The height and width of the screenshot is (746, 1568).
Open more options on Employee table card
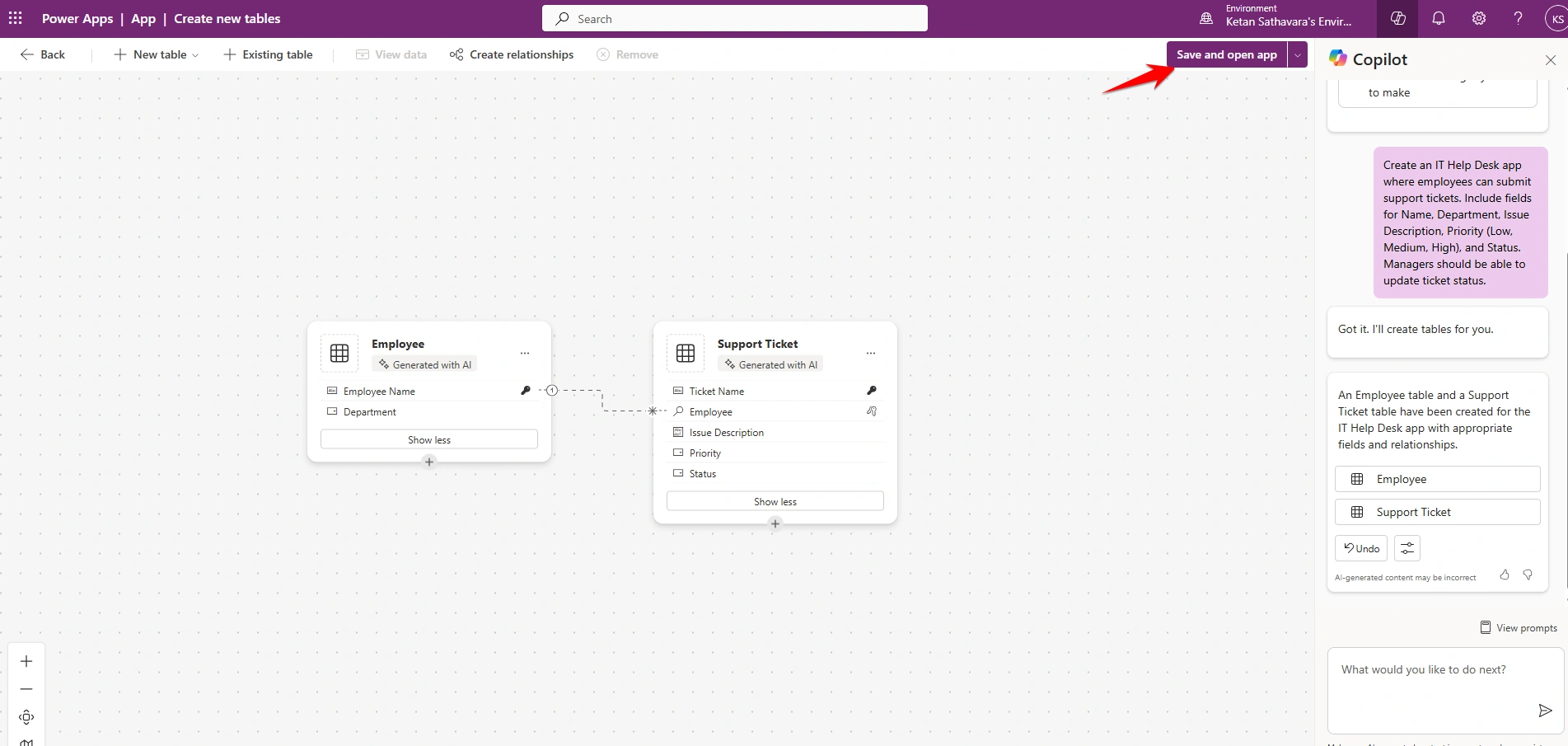525,353
